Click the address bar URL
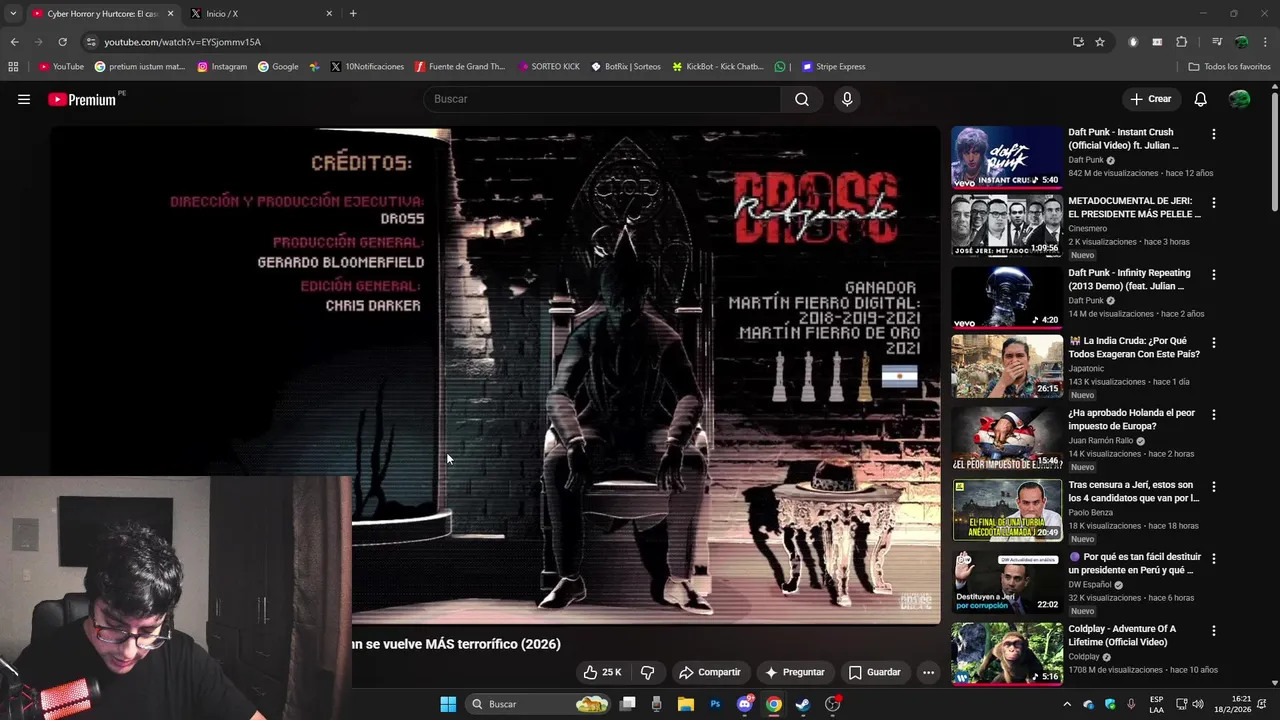1280x720 pixels. click(x=182, y=42)
